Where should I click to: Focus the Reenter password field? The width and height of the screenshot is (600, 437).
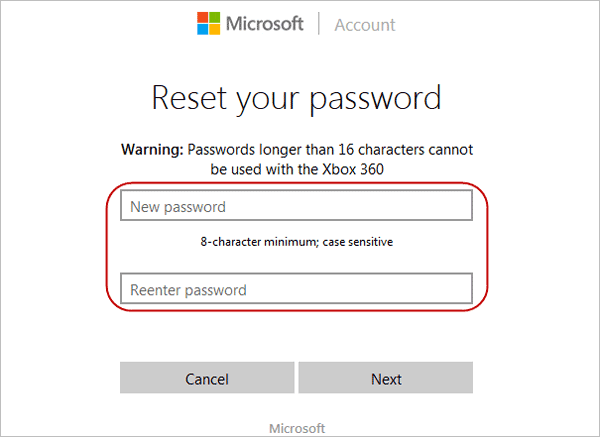pyautogui.click(x=296, y=290)
